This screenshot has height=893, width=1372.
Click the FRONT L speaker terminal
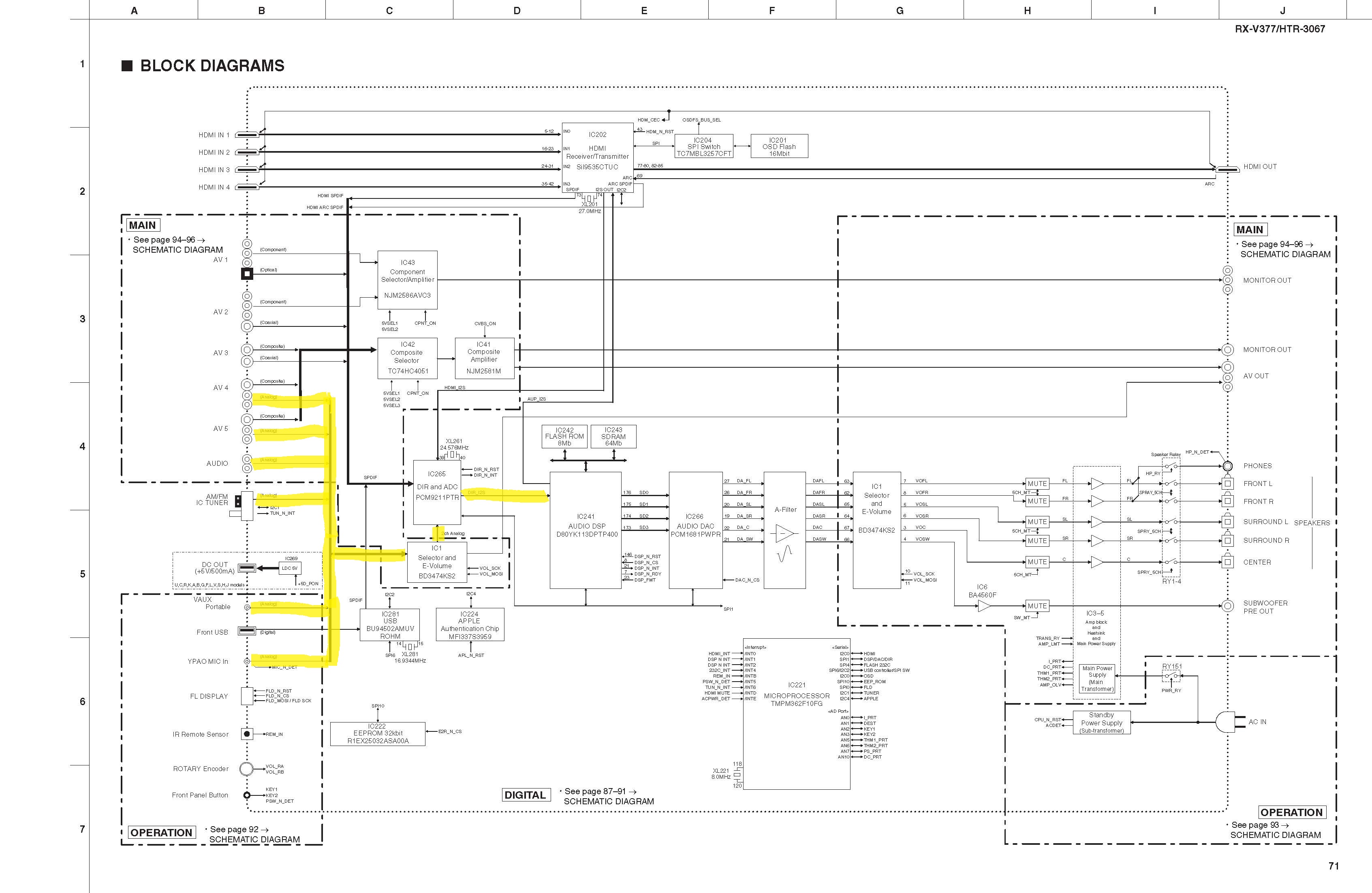(1228, 484)
